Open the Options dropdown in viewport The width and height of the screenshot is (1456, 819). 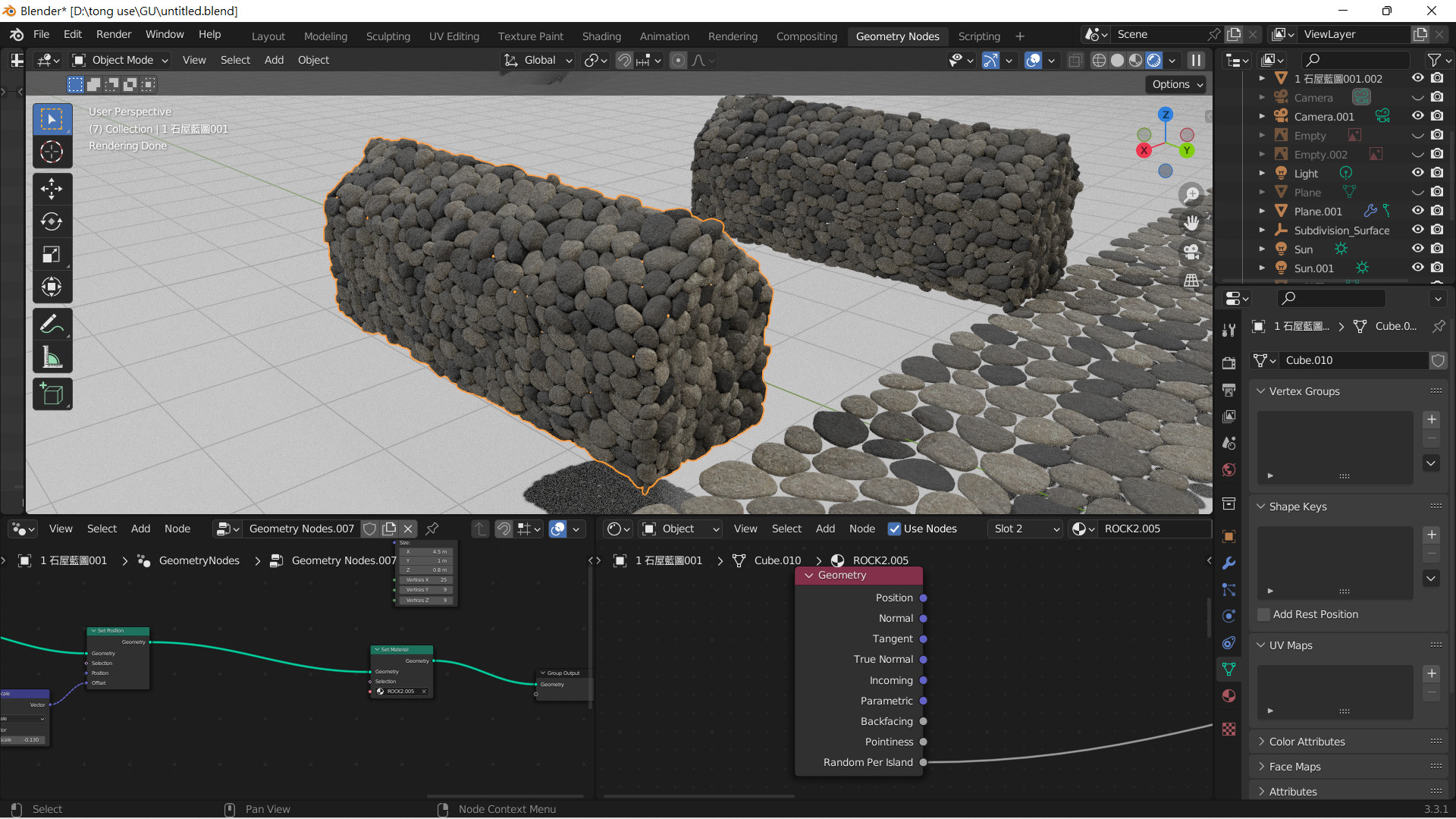click(1178, 84)
